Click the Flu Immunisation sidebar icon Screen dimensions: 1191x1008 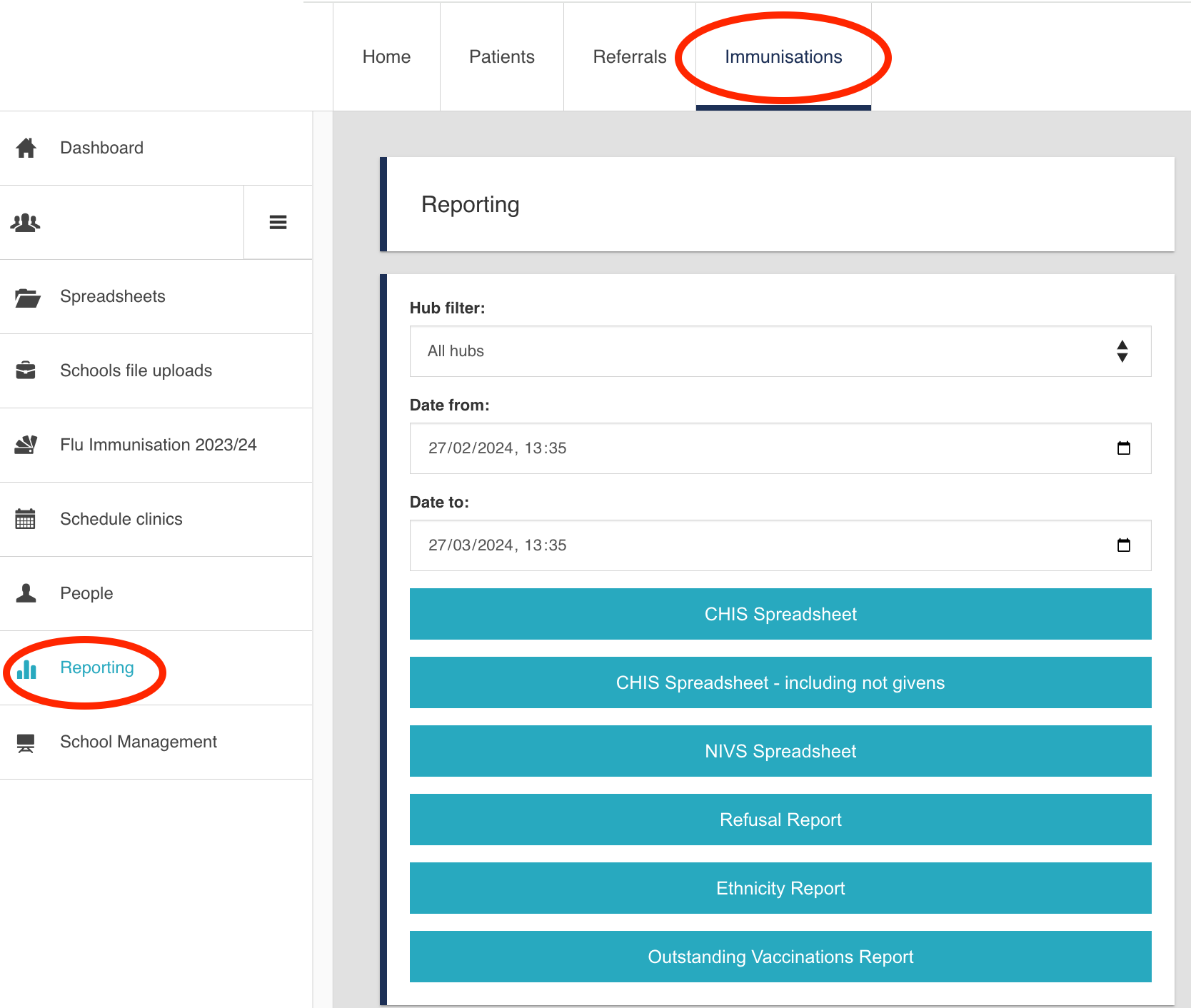point(26,445)
